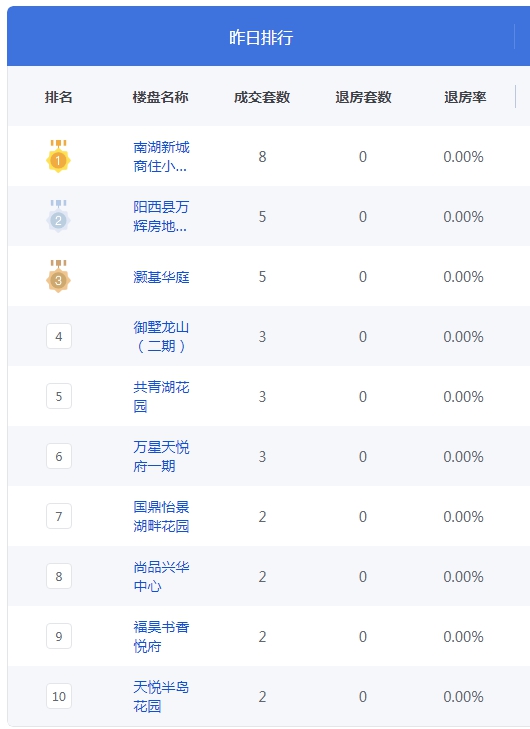Click the silver rank 2 medal icon
The height and width of the screenshot is (729, 530).
tap(58, 216)
